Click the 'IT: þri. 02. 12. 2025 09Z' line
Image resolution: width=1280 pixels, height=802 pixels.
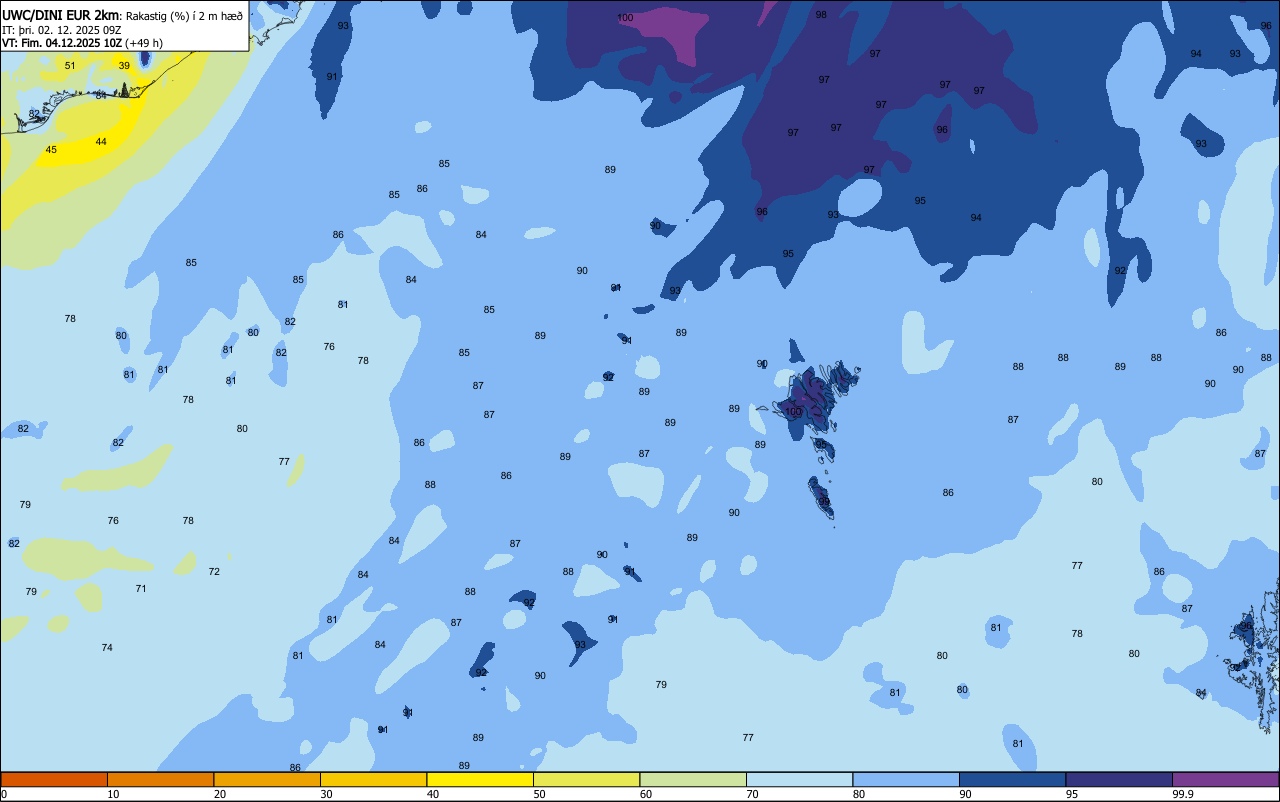click(62, 30)
